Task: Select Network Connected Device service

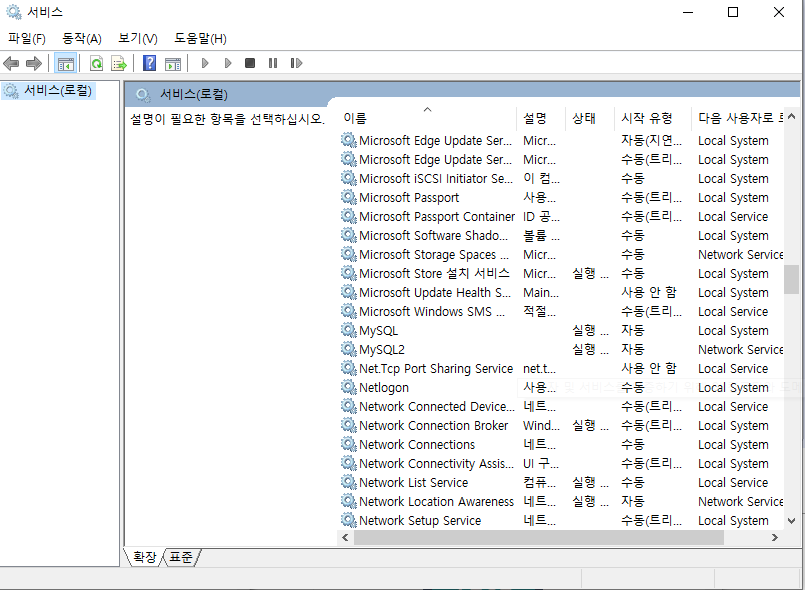Action: coord(561,407)
